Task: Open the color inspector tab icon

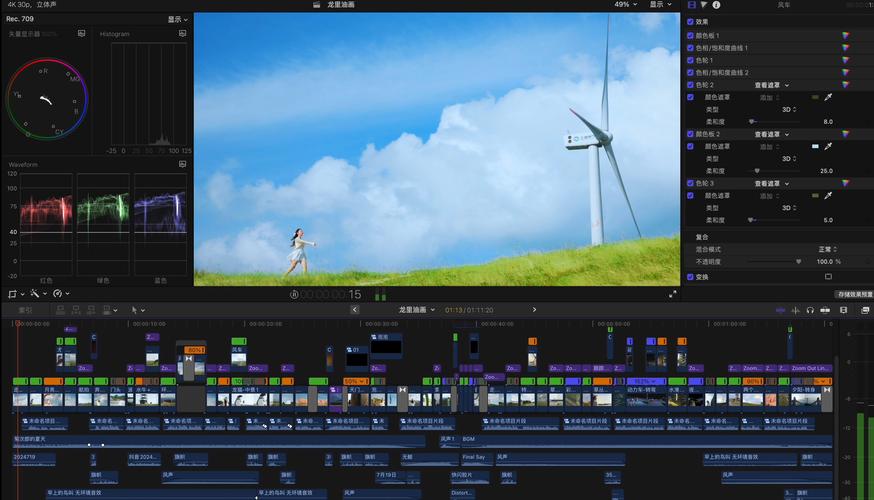Action: click(x=703, y=5)
